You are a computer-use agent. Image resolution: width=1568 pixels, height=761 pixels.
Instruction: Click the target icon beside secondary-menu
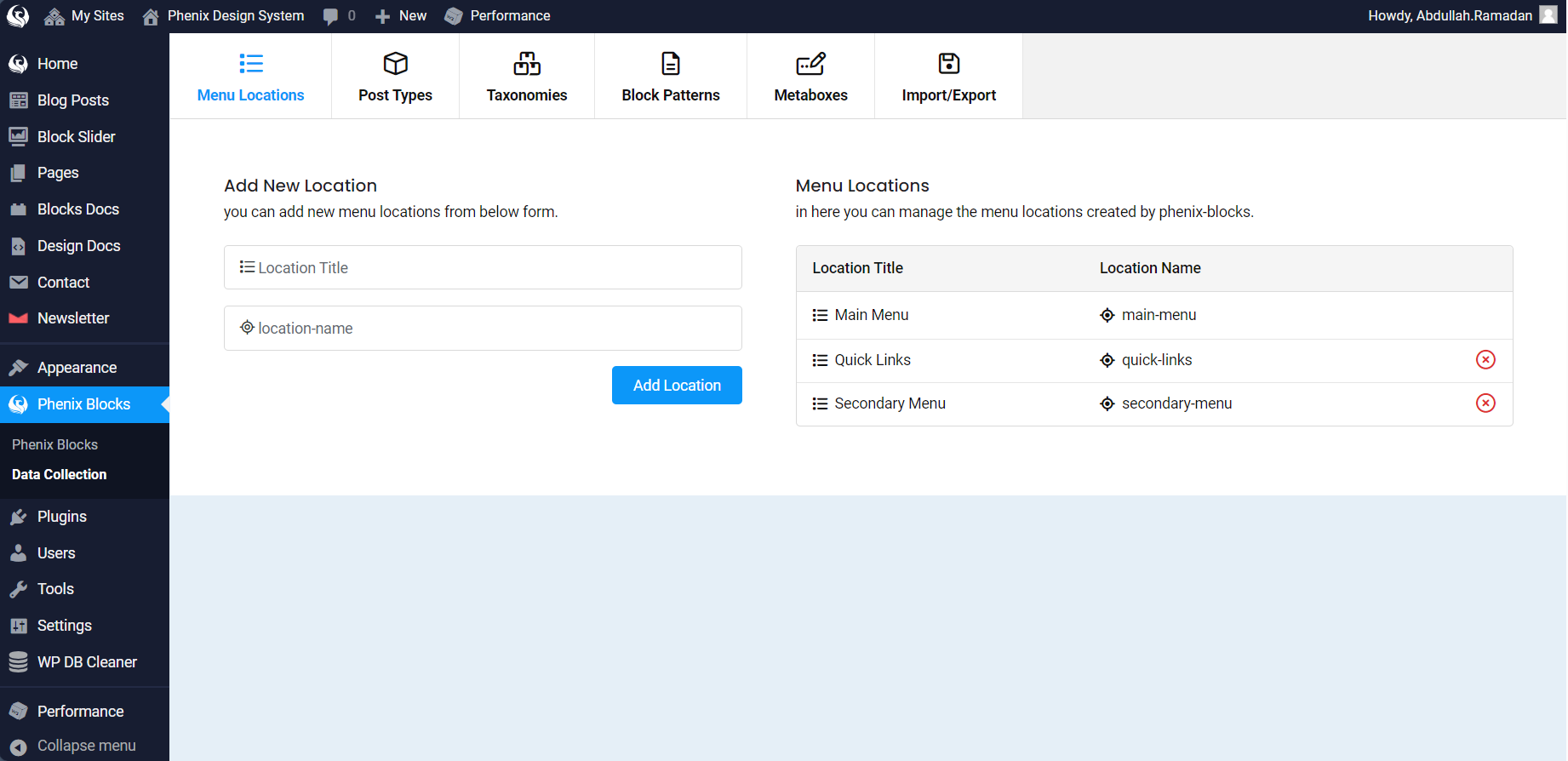tap(1107, 403)
